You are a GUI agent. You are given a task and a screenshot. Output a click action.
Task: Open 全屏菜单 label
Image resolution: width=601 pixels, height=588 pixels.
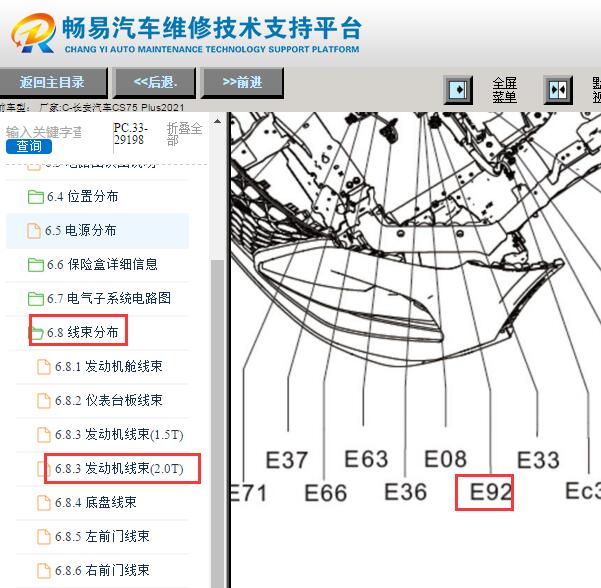[504, 90]
